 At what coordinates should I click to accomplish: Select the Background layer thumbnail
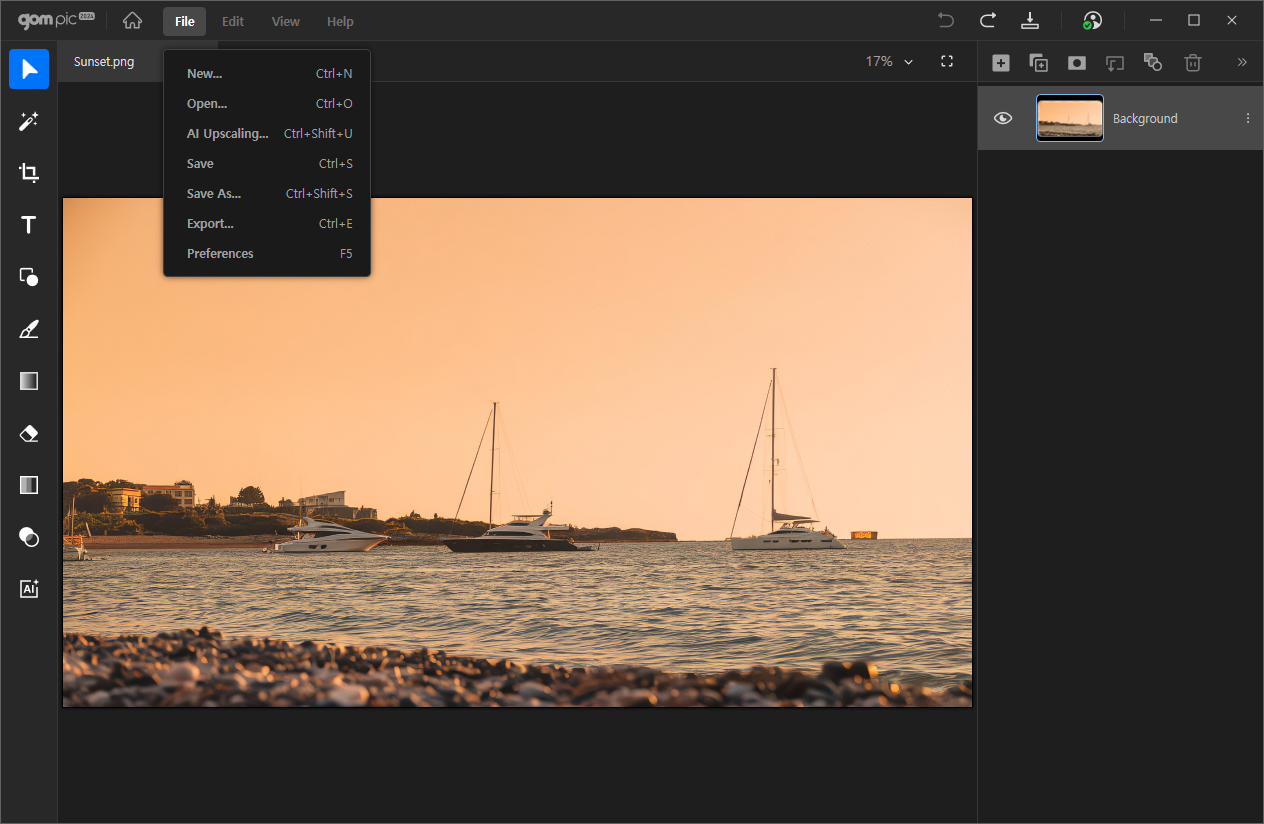1069,118
